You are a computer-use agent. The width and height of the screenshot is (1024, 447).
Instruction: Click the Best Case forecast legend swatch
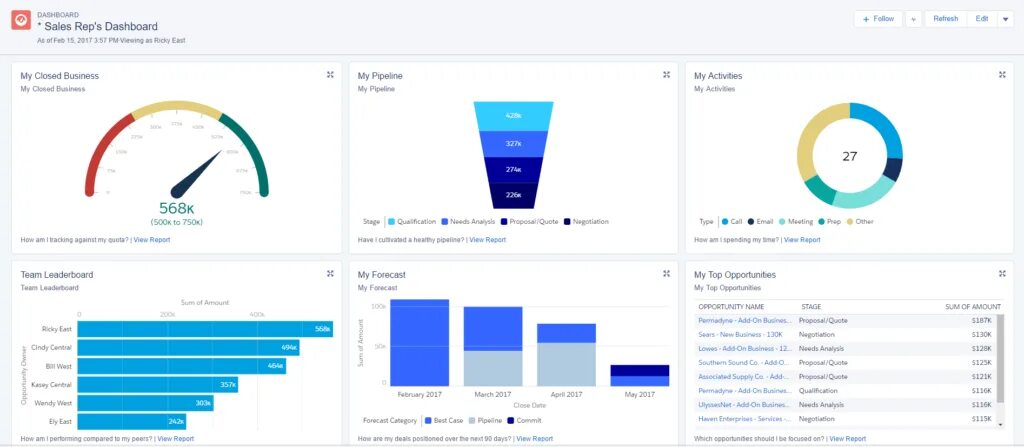tap(428, 420)
